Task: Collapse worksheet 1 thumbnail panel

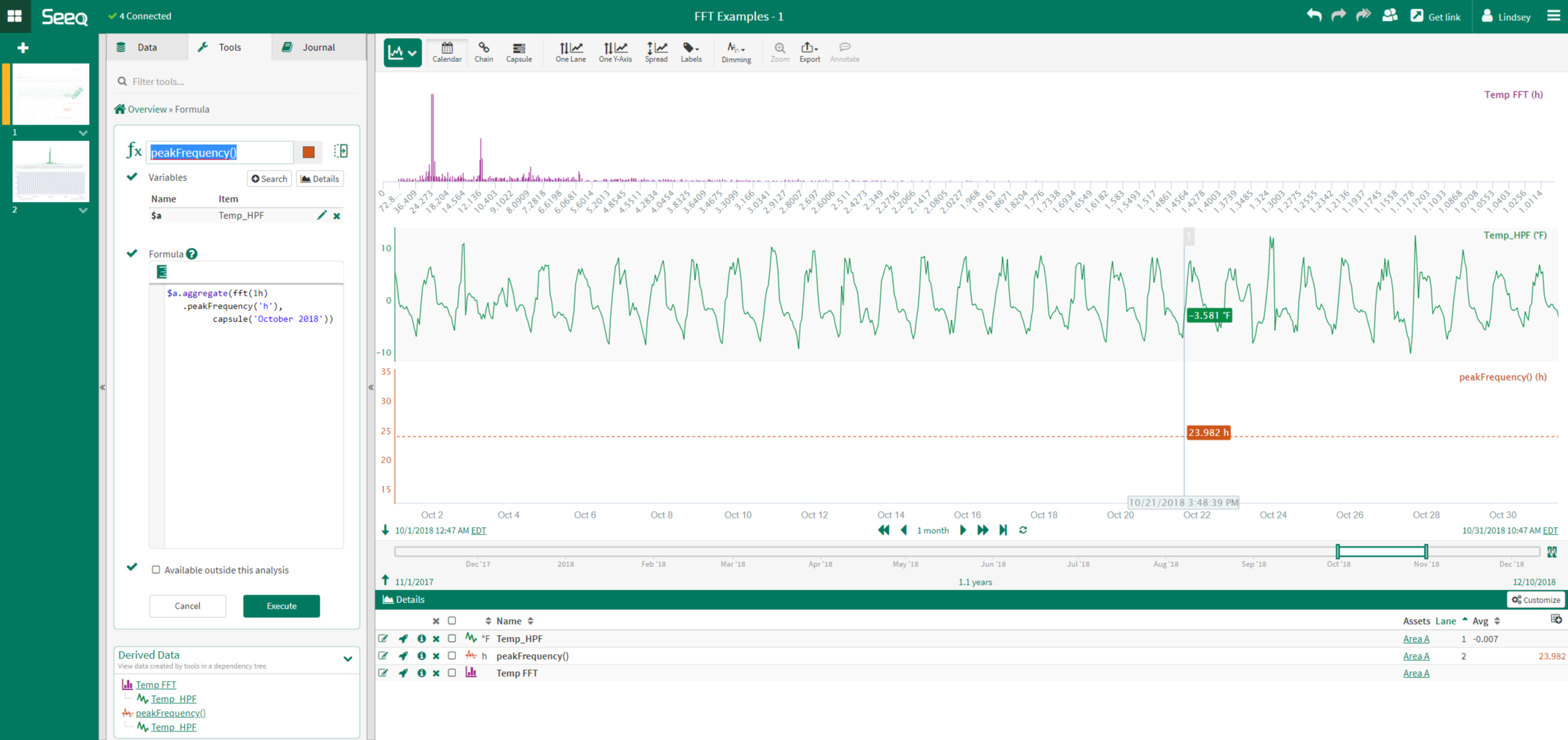Action: coord(83,133)
